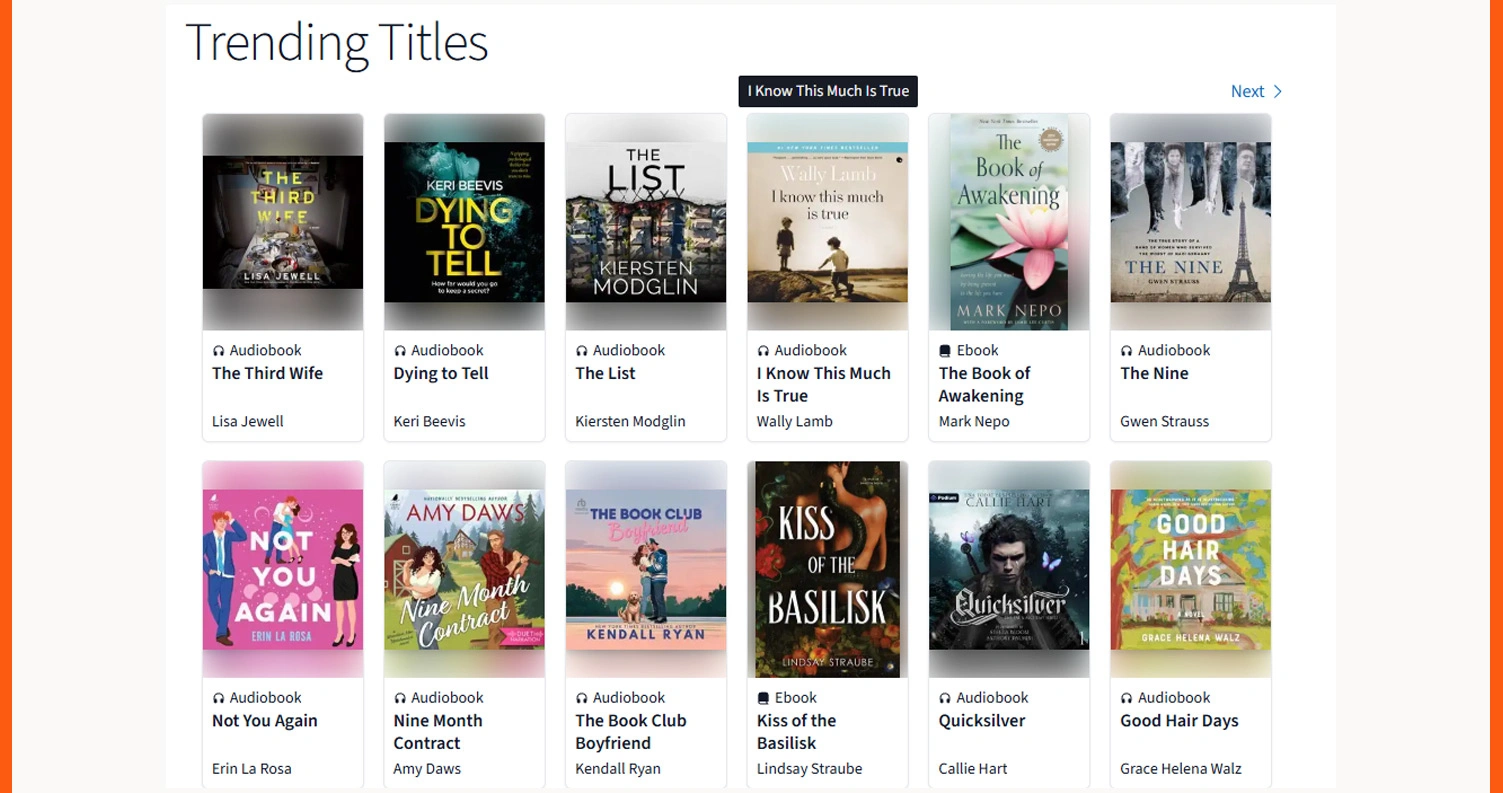
Task: Click I Know This Much Is True cover
Action: click(x=828, y=222)
